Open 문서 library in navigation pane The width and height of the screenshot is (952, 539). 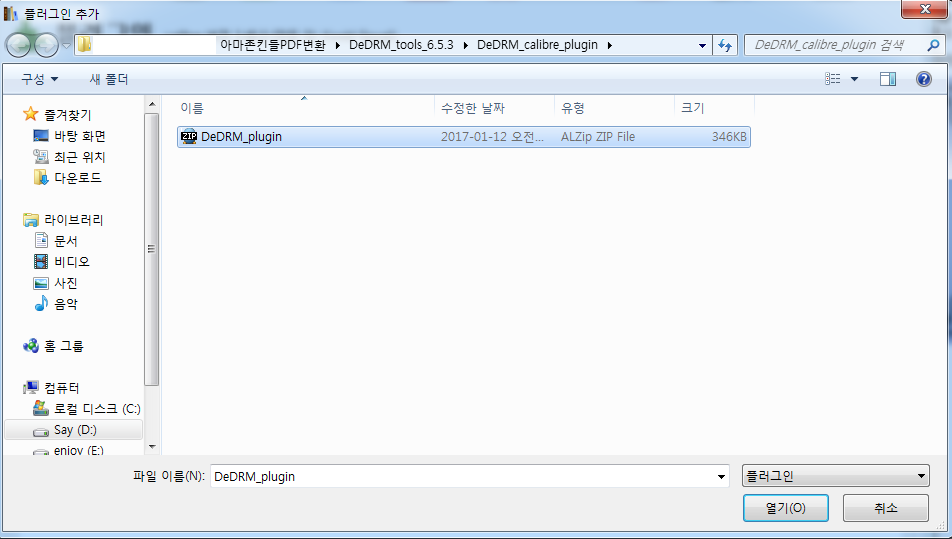[66, 241]
